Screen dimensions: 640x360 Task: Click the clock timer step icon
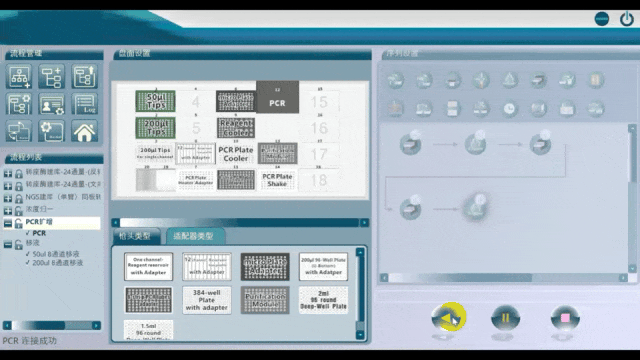509,109
